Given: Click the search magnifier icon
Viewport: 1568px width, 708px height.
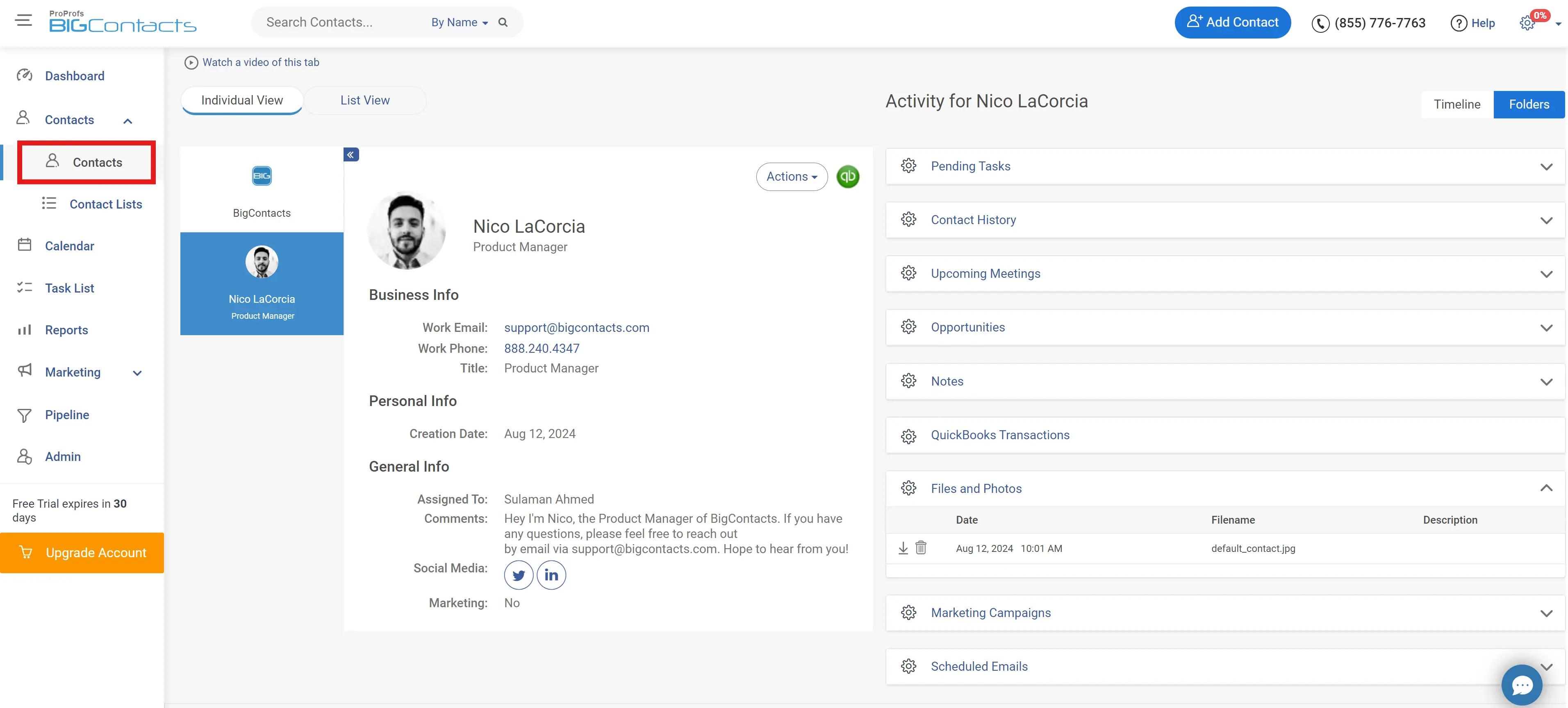Looking at the screenshot, I should tap(503, 23).
